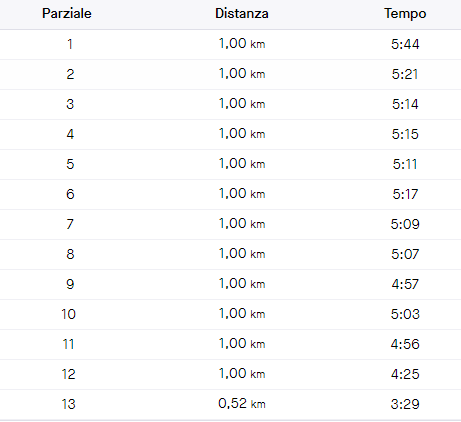Click the Tempo column header
The width and height of the screenshot is (461, 422).
(405, 14)
